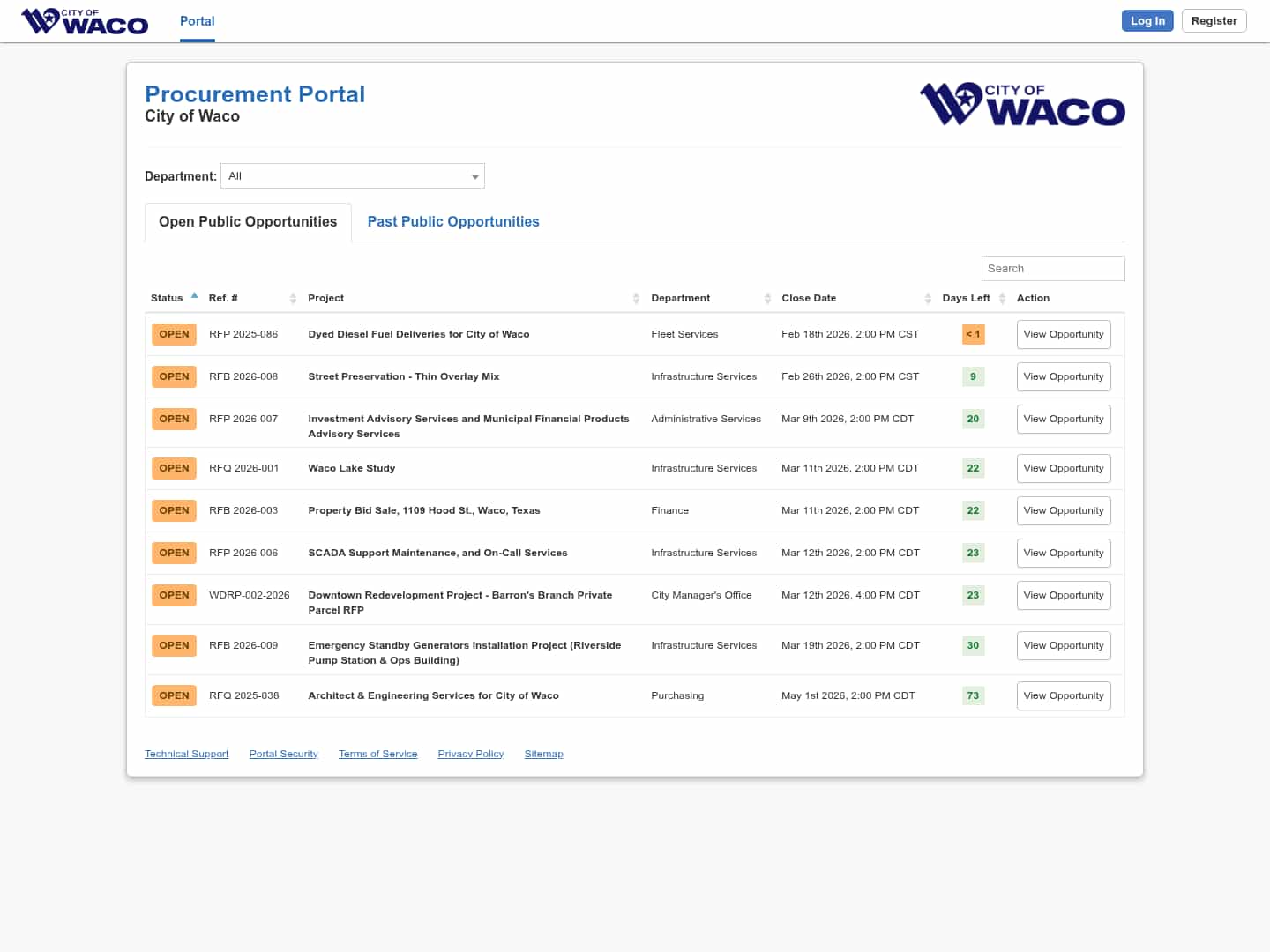Sort table by Ref. # column arrows
Screen dimensions: 1270x952
point(293,299)
